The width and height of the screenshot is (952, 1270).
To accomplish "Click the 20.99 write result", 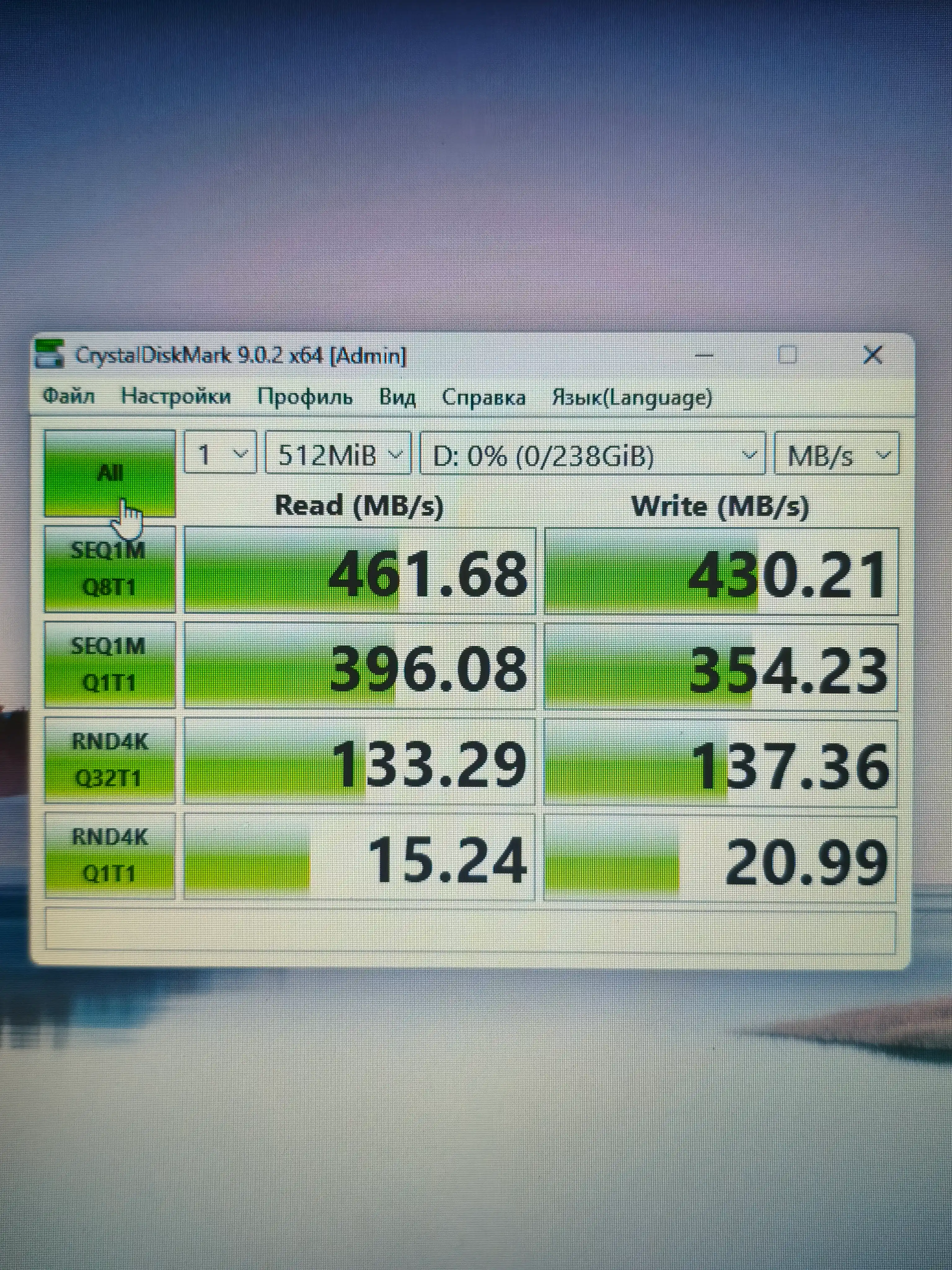I will click(x=721, y=859).
